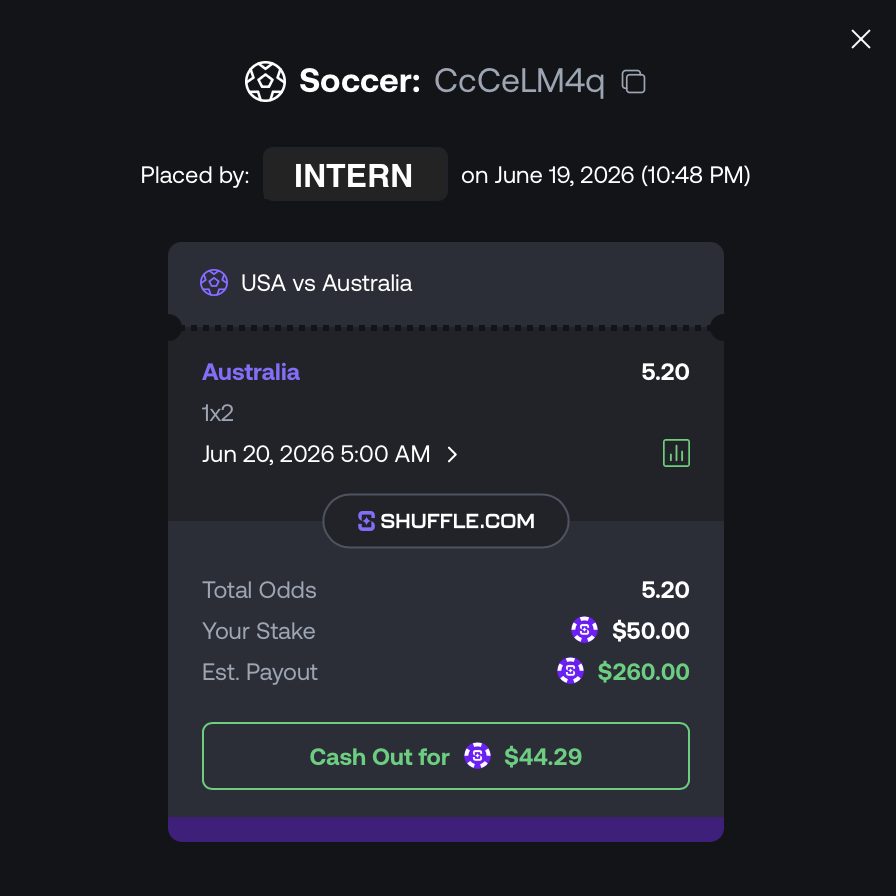The height and width of the screenshot is (896, 896).
Task: Open the match statistics chart icon
Action: pos(676,453)
